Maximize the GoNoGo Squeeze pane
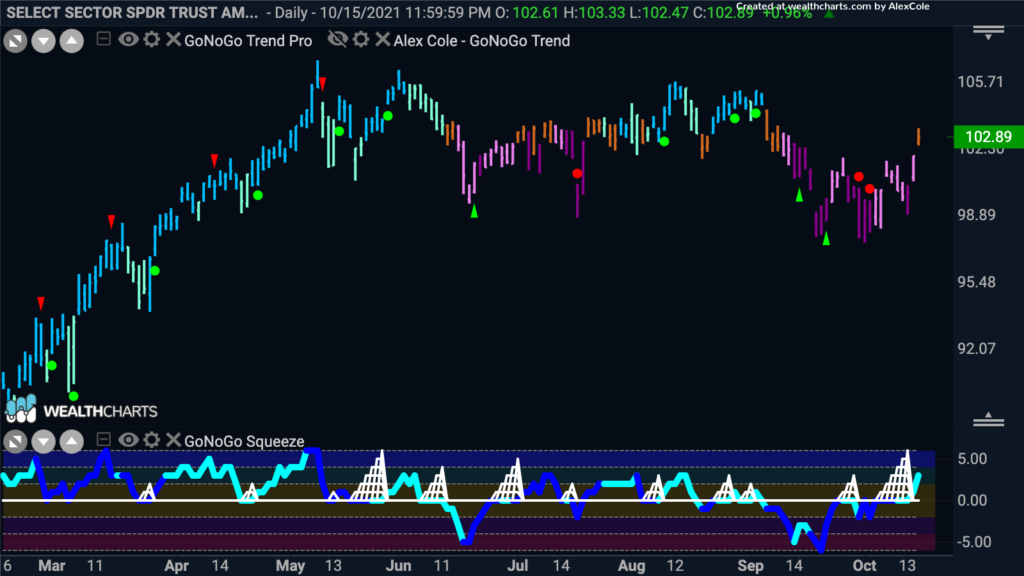 (x=15, y=441)
